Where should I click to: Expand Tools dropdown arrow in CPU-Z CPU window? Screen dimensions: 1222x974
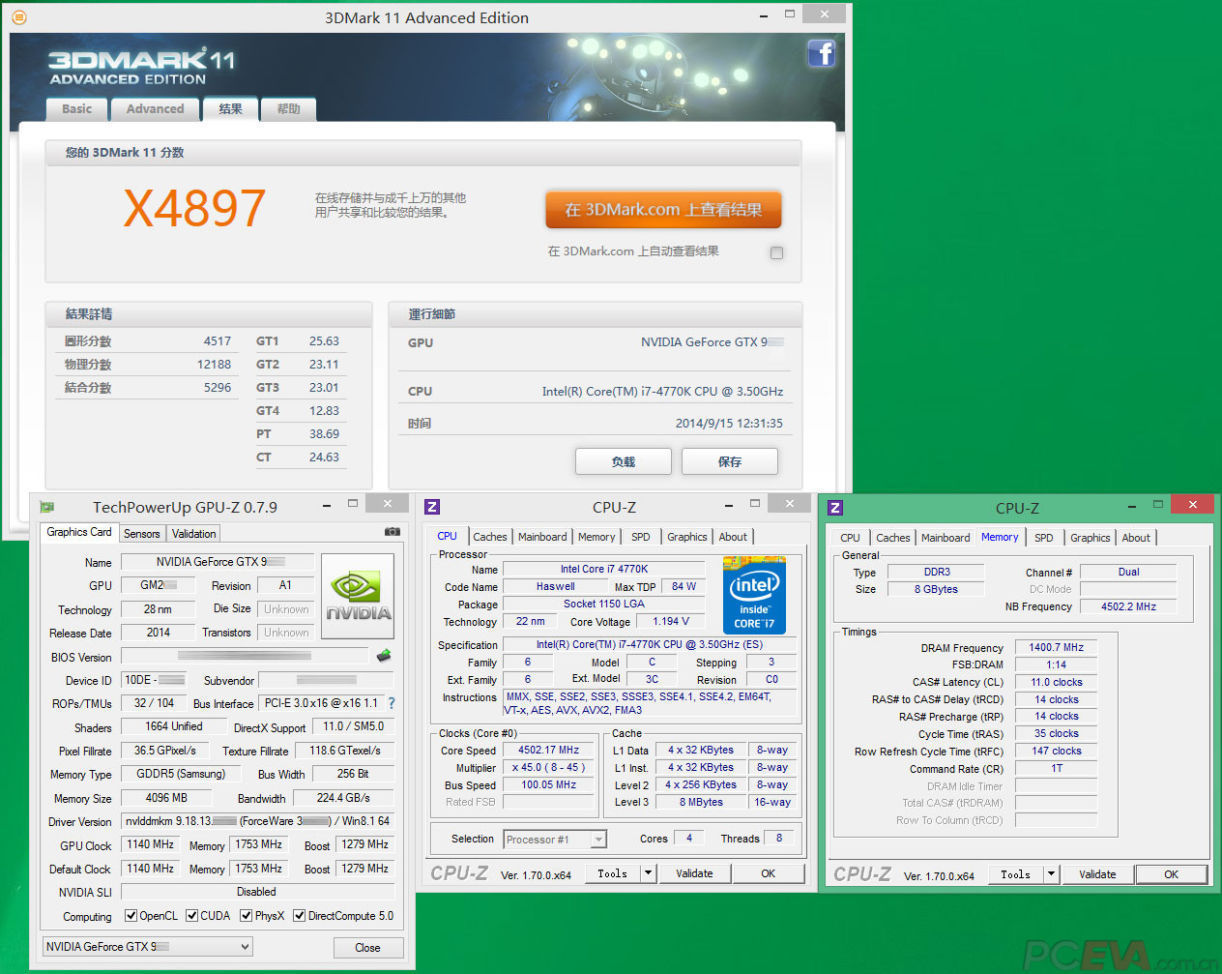pyautogui.click(x=648, y=873)
